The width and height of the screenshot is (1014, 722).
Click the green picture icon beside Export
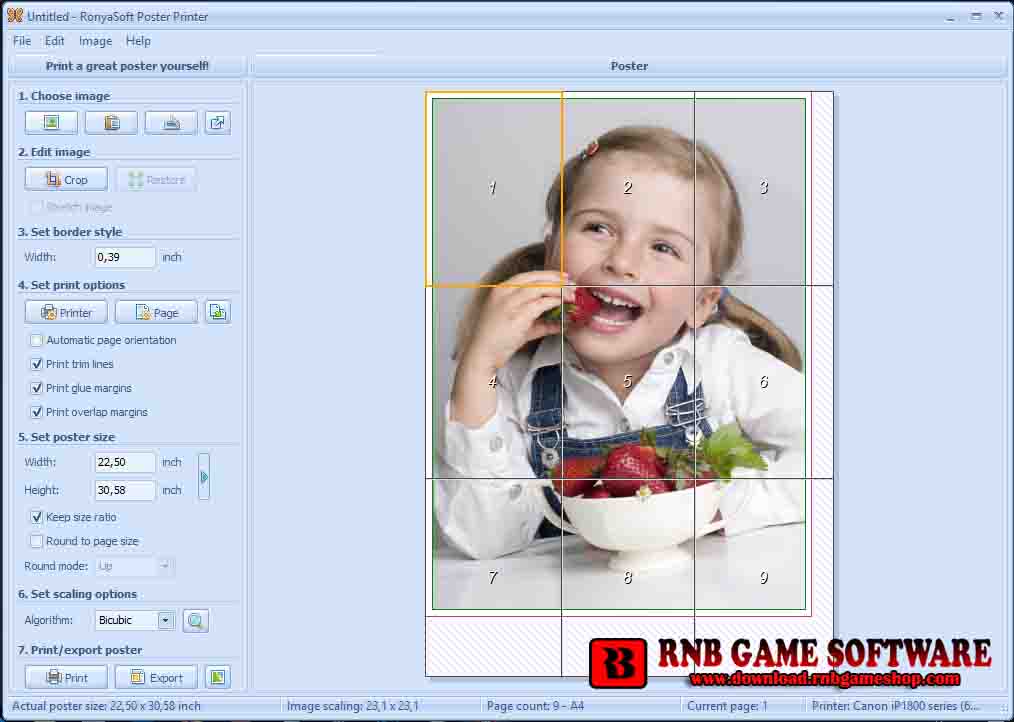tap(218, 677)
